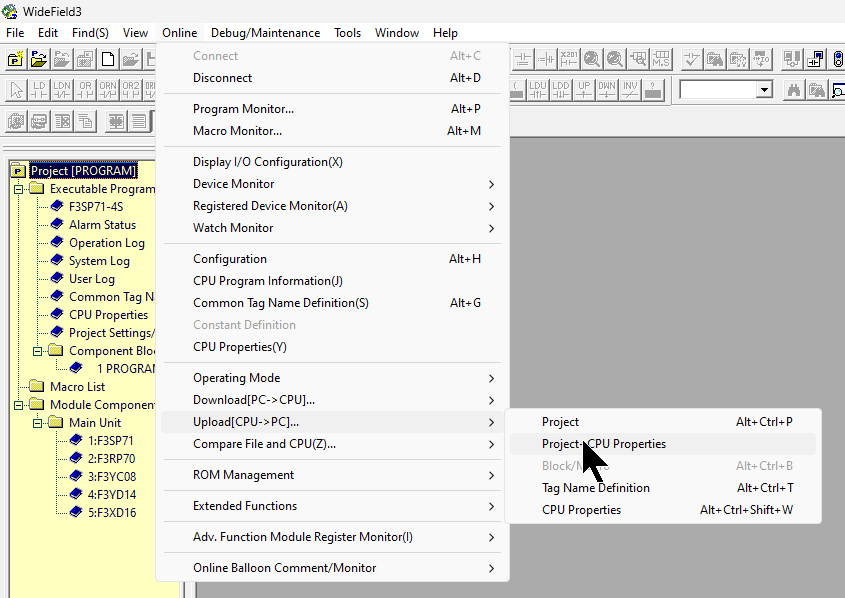Choose CPU Properties(Y) in Online menu

pyautogui.click(x=333, y=347)
